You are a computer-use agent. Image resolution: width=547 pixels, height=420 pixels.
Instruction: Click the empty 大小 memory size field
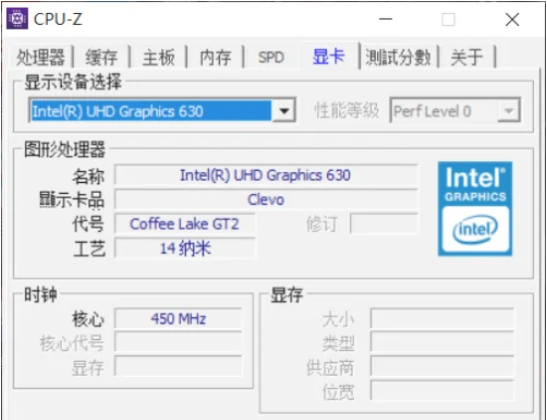point(442,319)
